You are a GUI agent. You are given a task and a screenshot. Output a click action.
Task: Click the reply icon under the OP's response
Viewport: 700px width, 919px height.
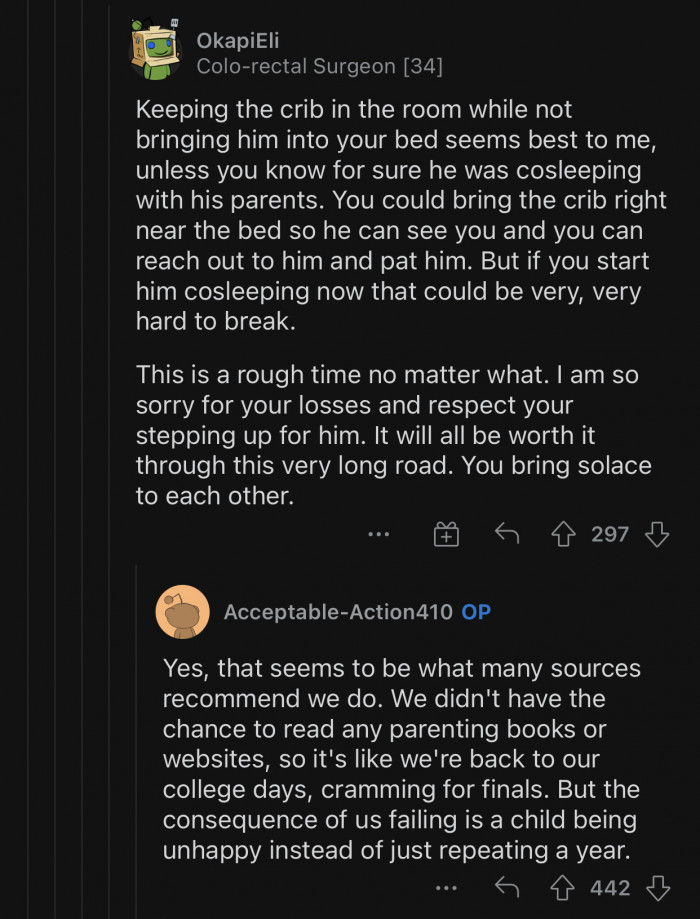(x=506, y=888)
